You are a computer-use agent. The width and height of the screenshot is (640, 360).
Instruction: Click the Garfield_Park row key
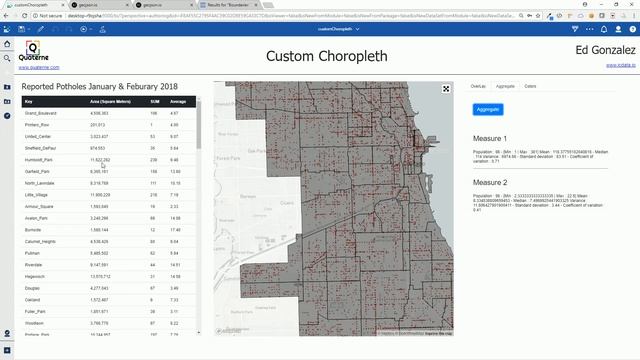tap(37, 171)
